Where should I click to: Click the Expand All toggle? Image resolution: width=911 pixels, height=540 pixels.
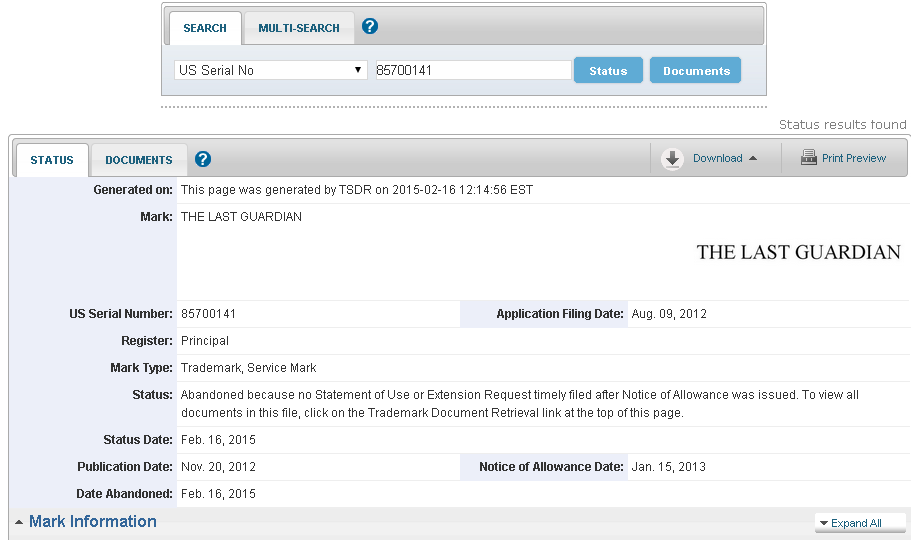point(860,523)
